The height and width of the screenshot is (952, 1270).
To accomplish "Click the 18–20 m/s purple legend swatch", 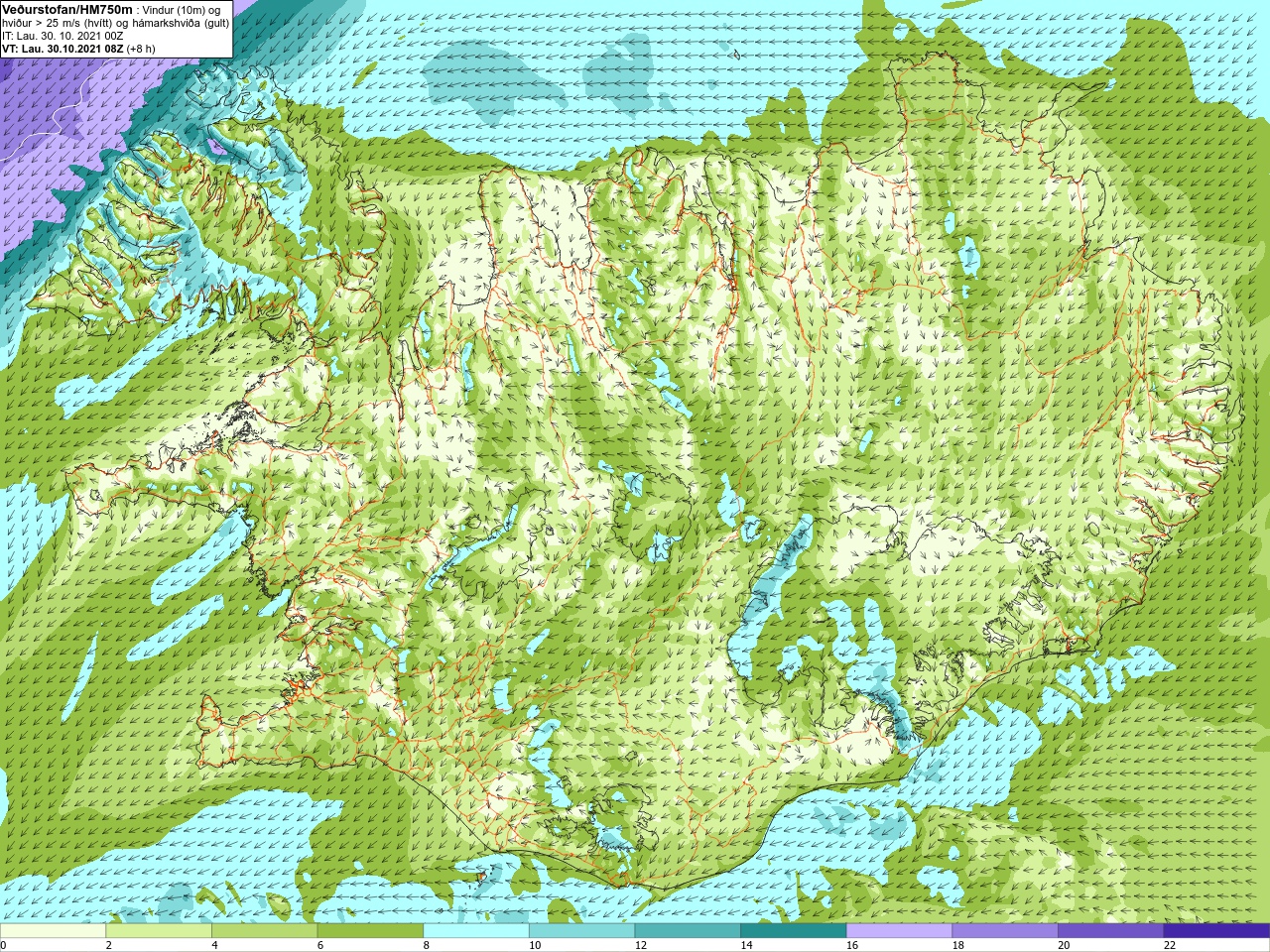I will click(1005, 931).
